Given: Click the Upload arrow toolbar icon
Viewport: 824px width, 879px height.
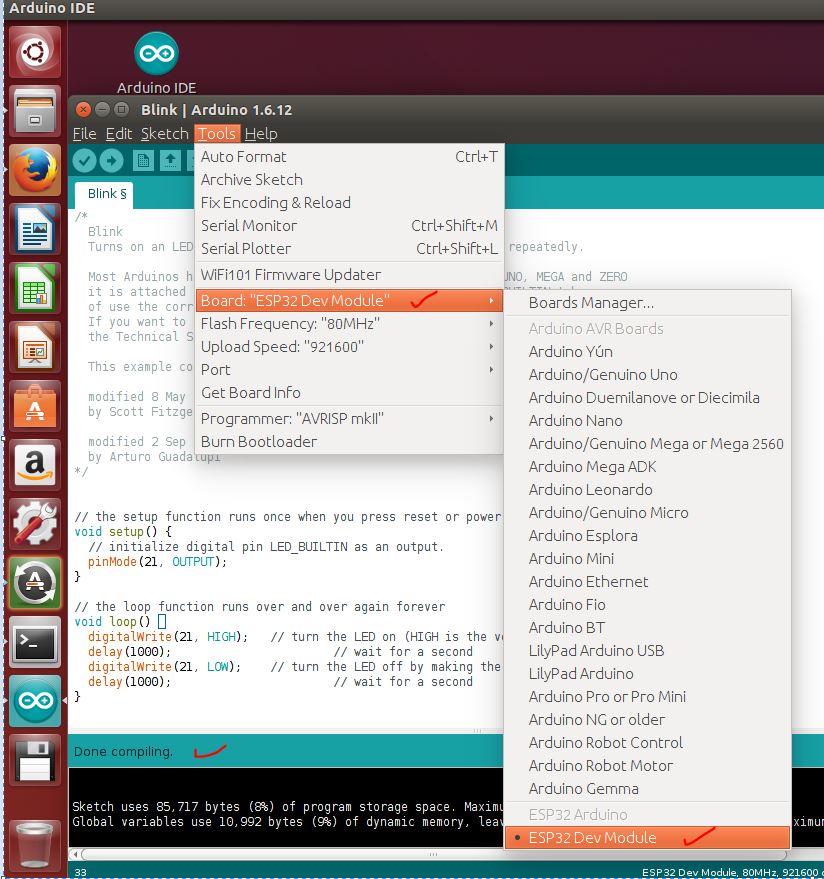Looking at the screenshot, I should (111, 161).
